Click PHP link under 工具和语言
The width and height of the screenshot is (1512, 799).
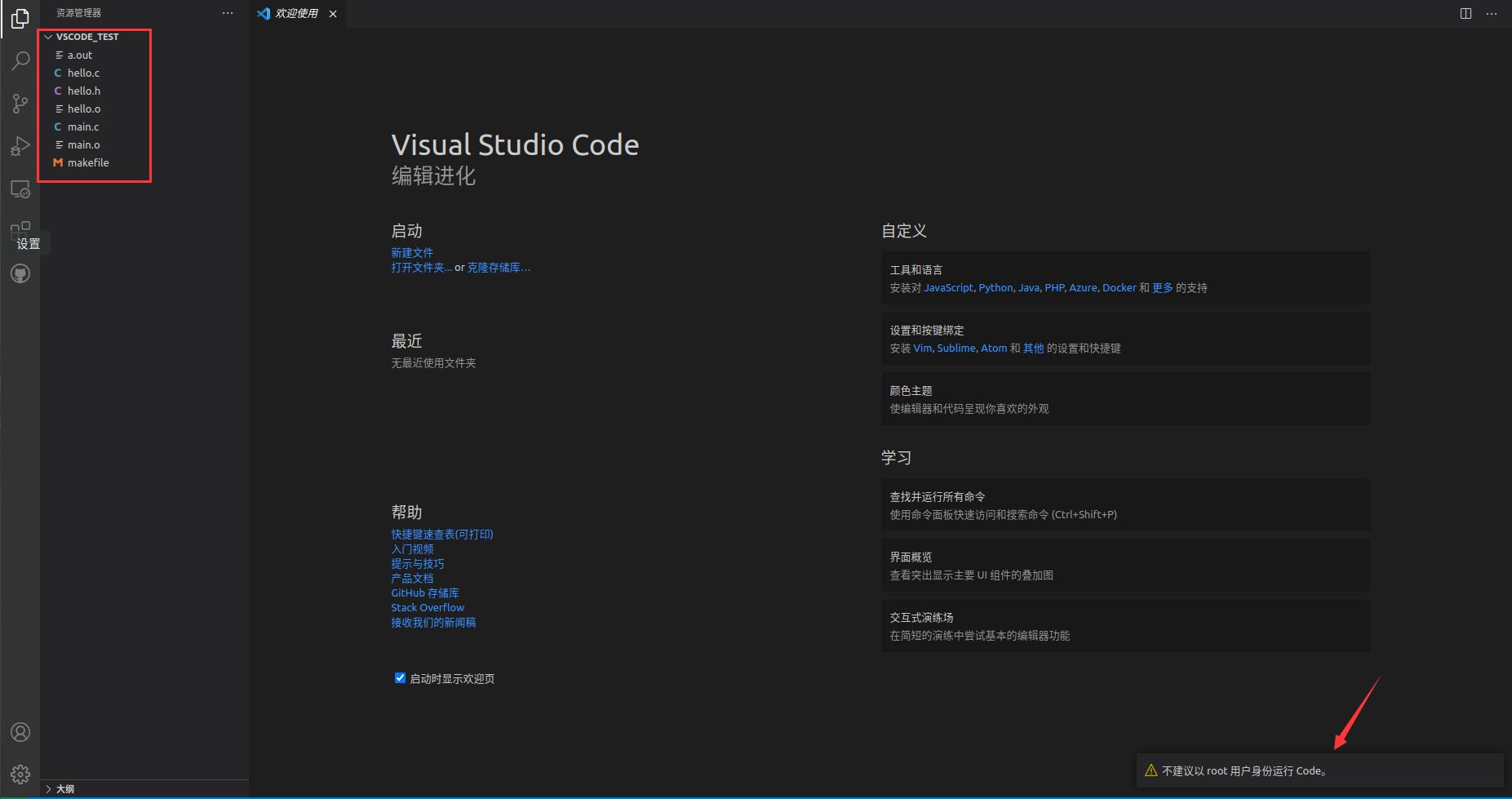pyautogui.click(x=1054, y=288)
